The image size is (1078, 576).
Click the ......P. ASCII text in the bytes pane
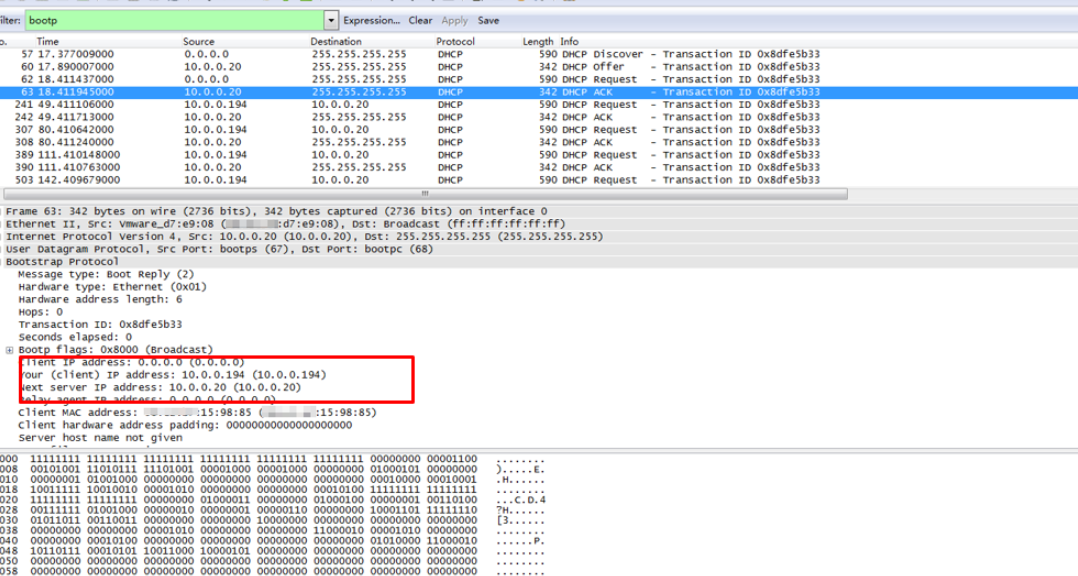coord(520,541)
